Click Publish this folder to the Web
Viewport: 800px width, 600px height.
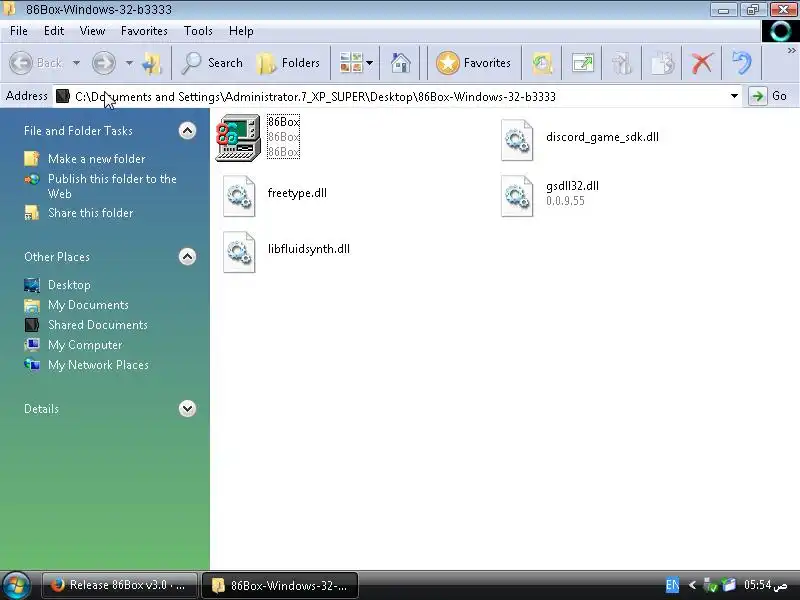(x=112, y=186)
